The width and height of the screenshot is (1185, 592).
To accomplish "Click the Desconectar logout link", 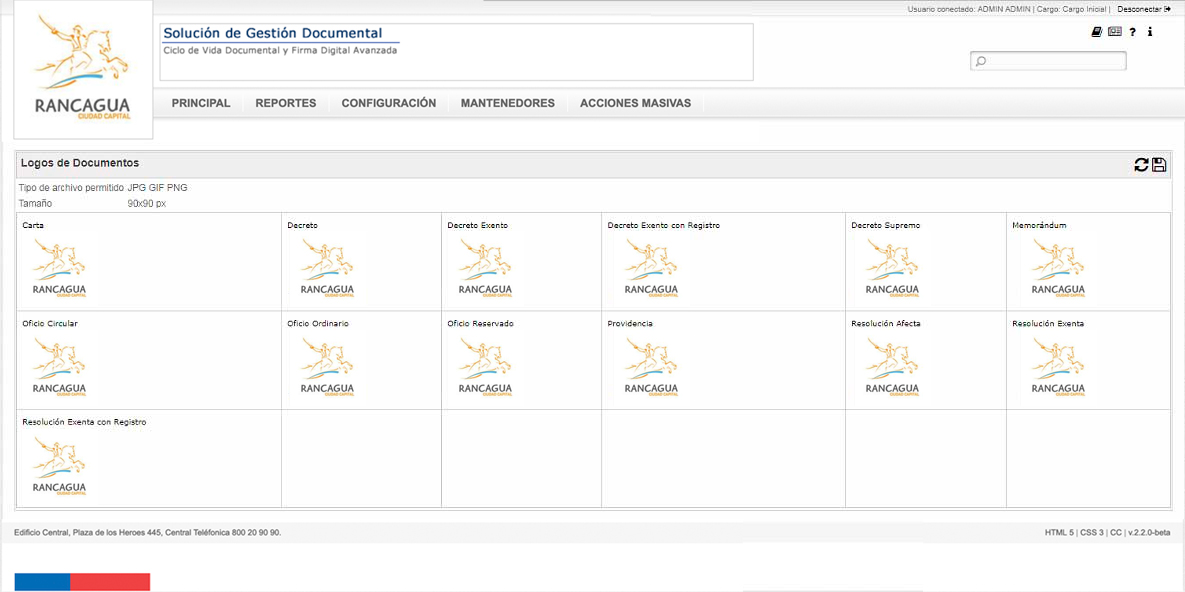I will [x=1143, y=9].
